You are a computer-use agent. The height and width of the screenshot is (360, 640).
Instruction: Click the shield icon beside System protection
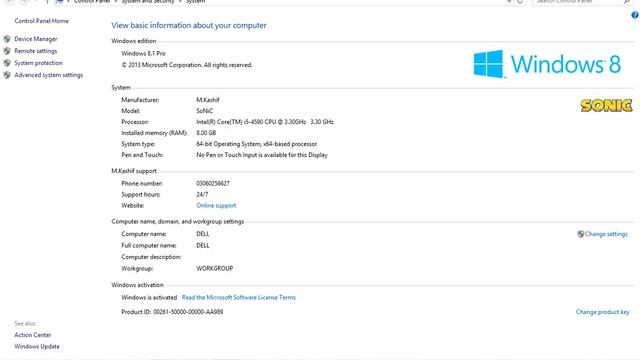pyautogui.click(x=7, y=63)
